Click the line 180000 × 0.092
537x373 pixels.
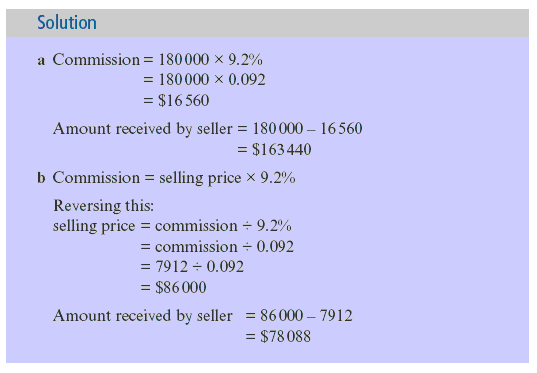(x=212, y=80)
